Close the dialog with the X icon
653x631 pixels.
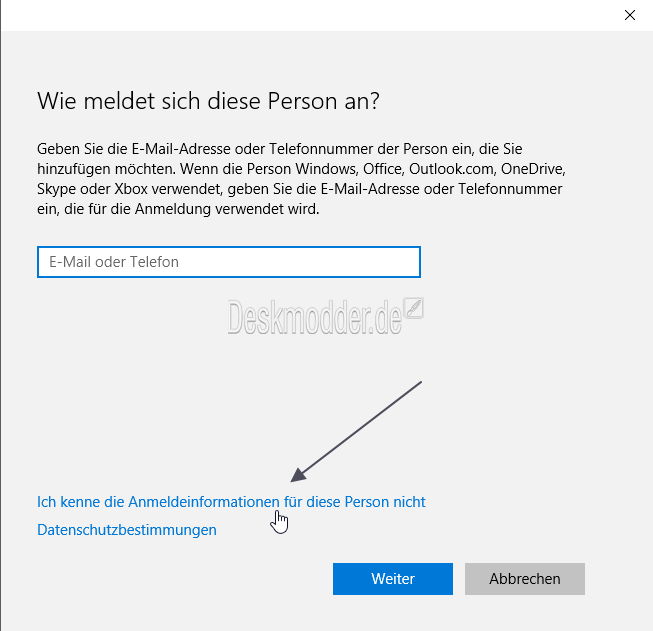pos(630,15)
